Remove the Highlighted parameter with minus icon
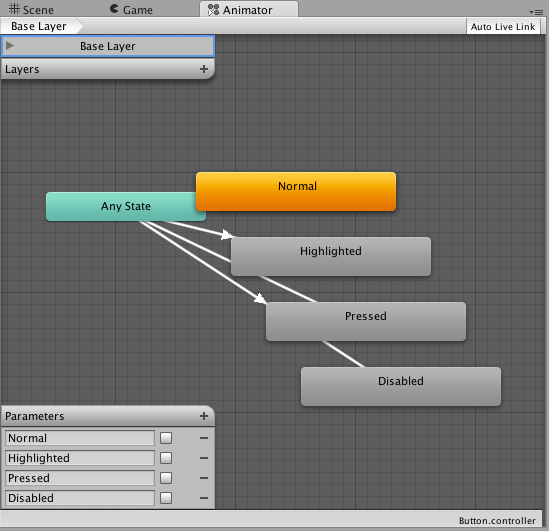Image resolution: width=549 pixels, height=531 pixels. click(204, 458)
